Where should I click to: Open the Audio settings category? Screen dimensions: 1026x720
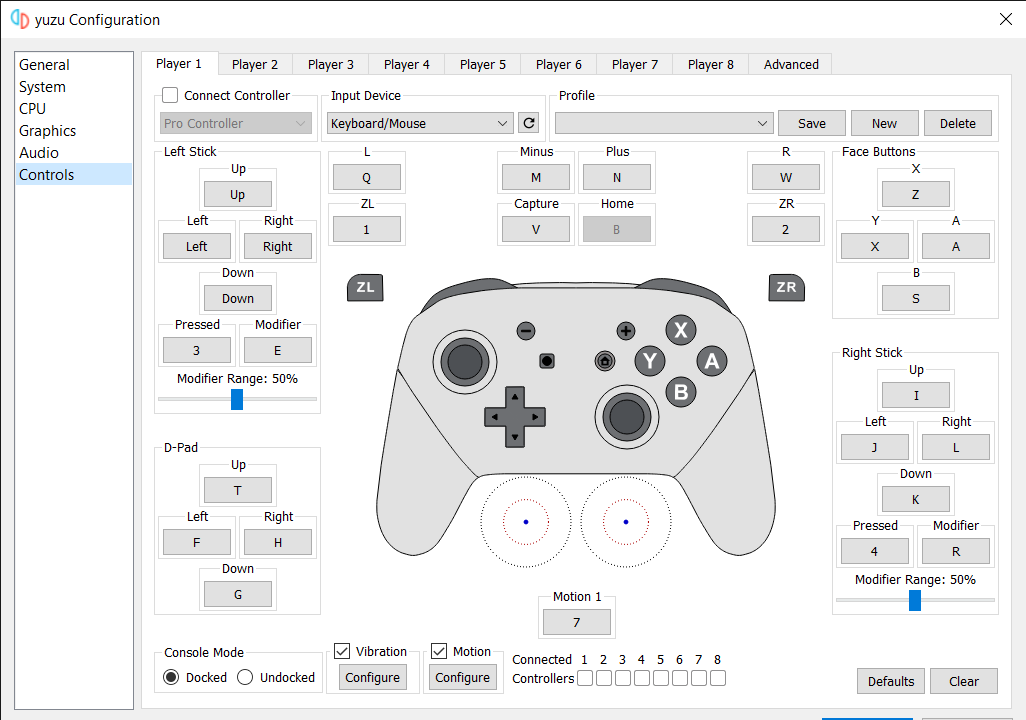pos(73,153)
